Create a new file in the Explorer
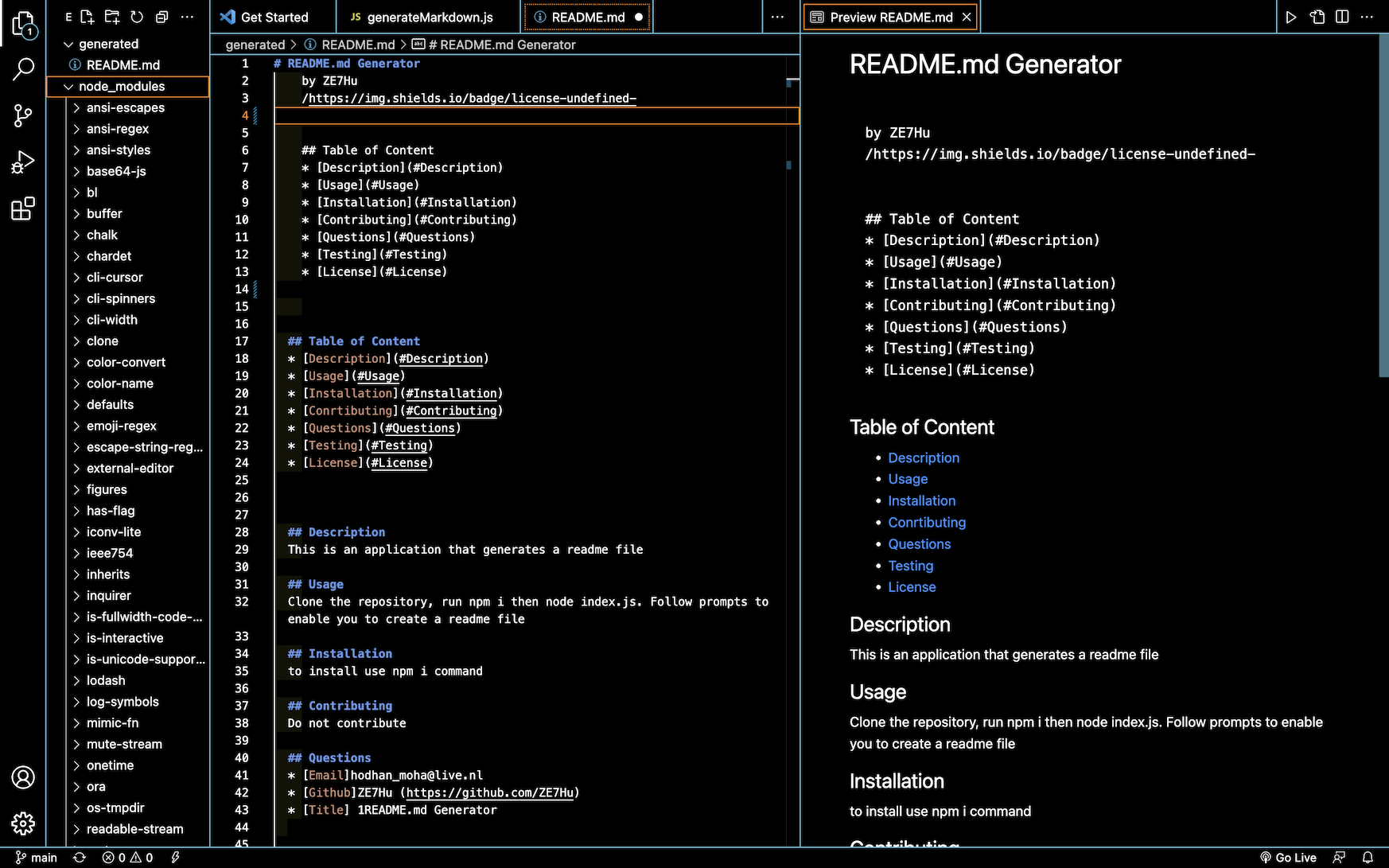The height and width of the screenshot is (868, 1389). coord(86,17)
